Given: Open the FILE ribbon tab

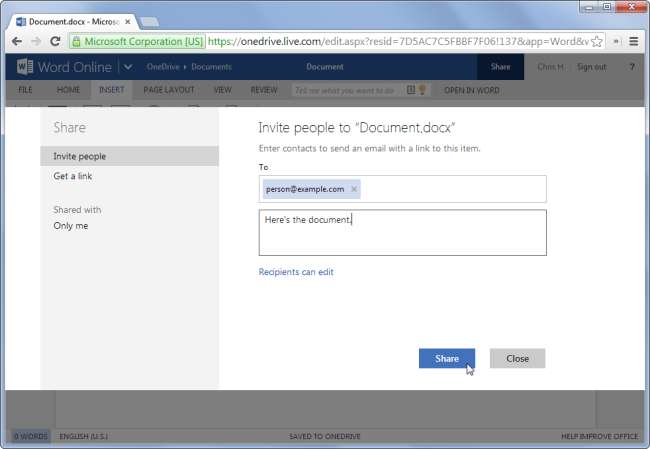Looking at the screenshot, I should [x=25, y=90].
